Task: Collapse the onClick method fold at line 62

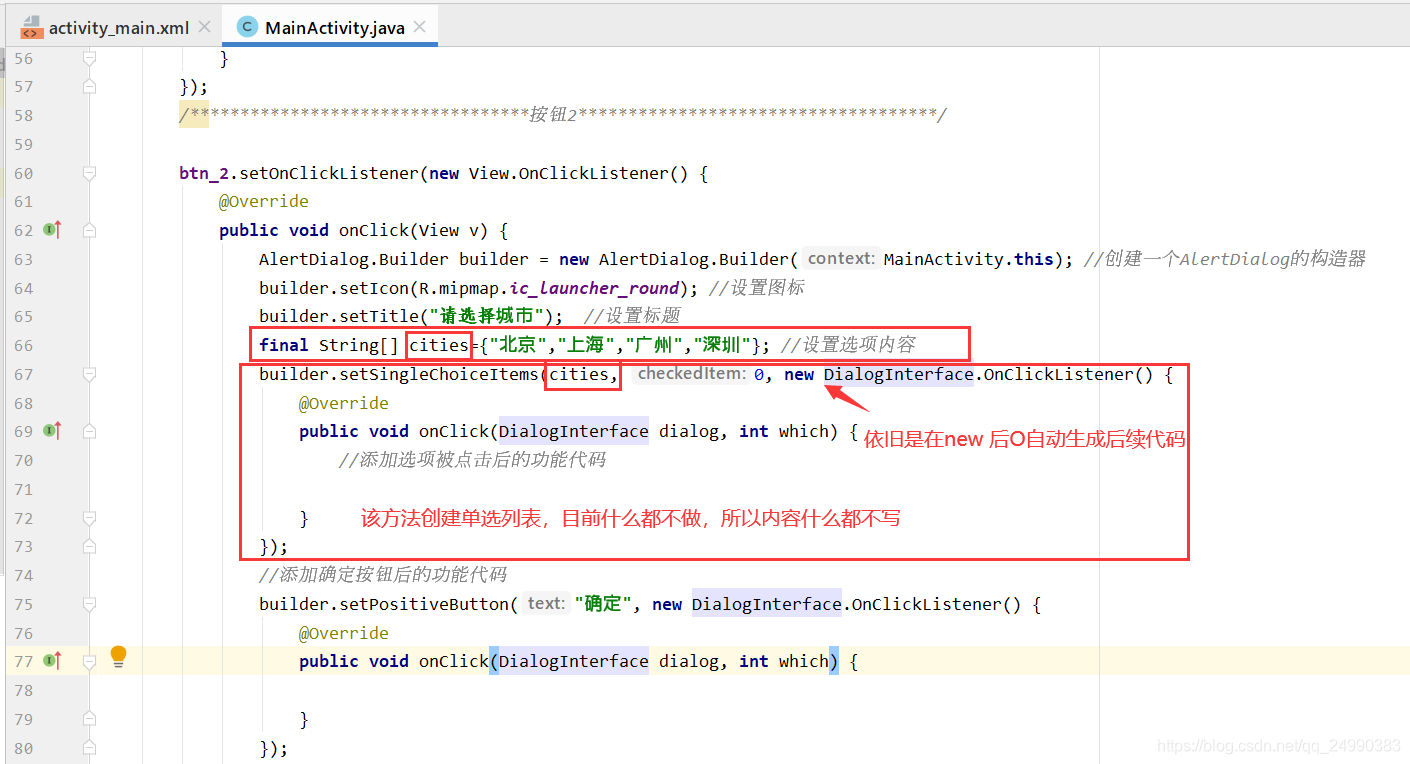Action: click(x=89, y=230)
